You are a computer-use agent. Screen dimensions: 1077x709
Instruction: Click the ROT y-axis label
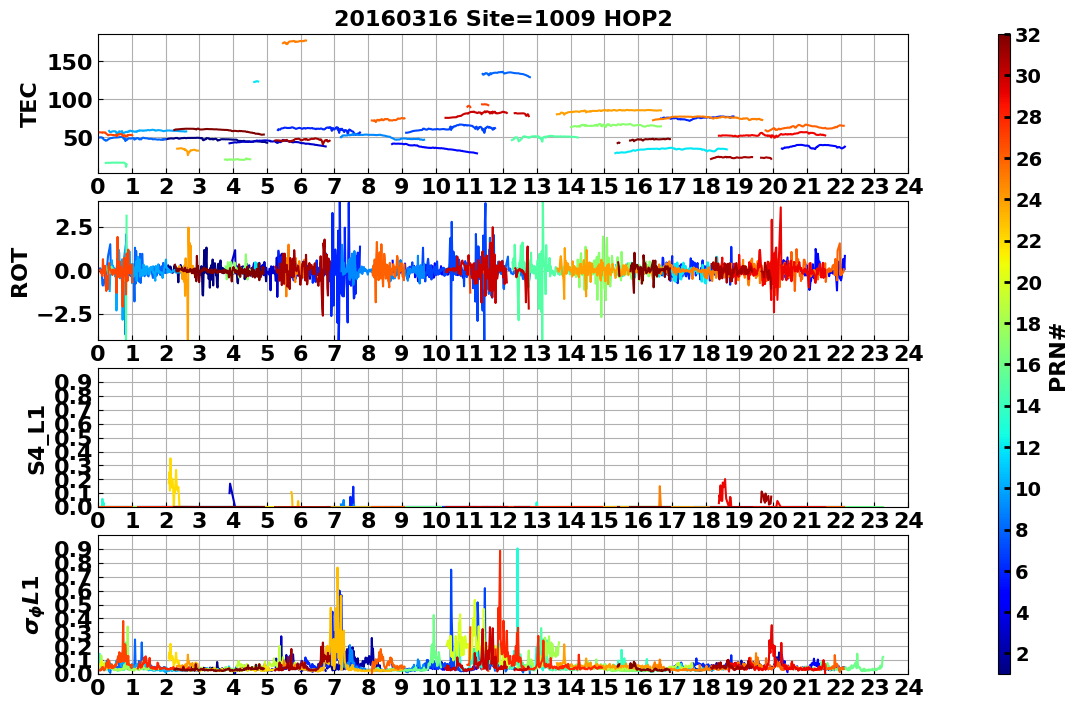[x=20, y=273]
